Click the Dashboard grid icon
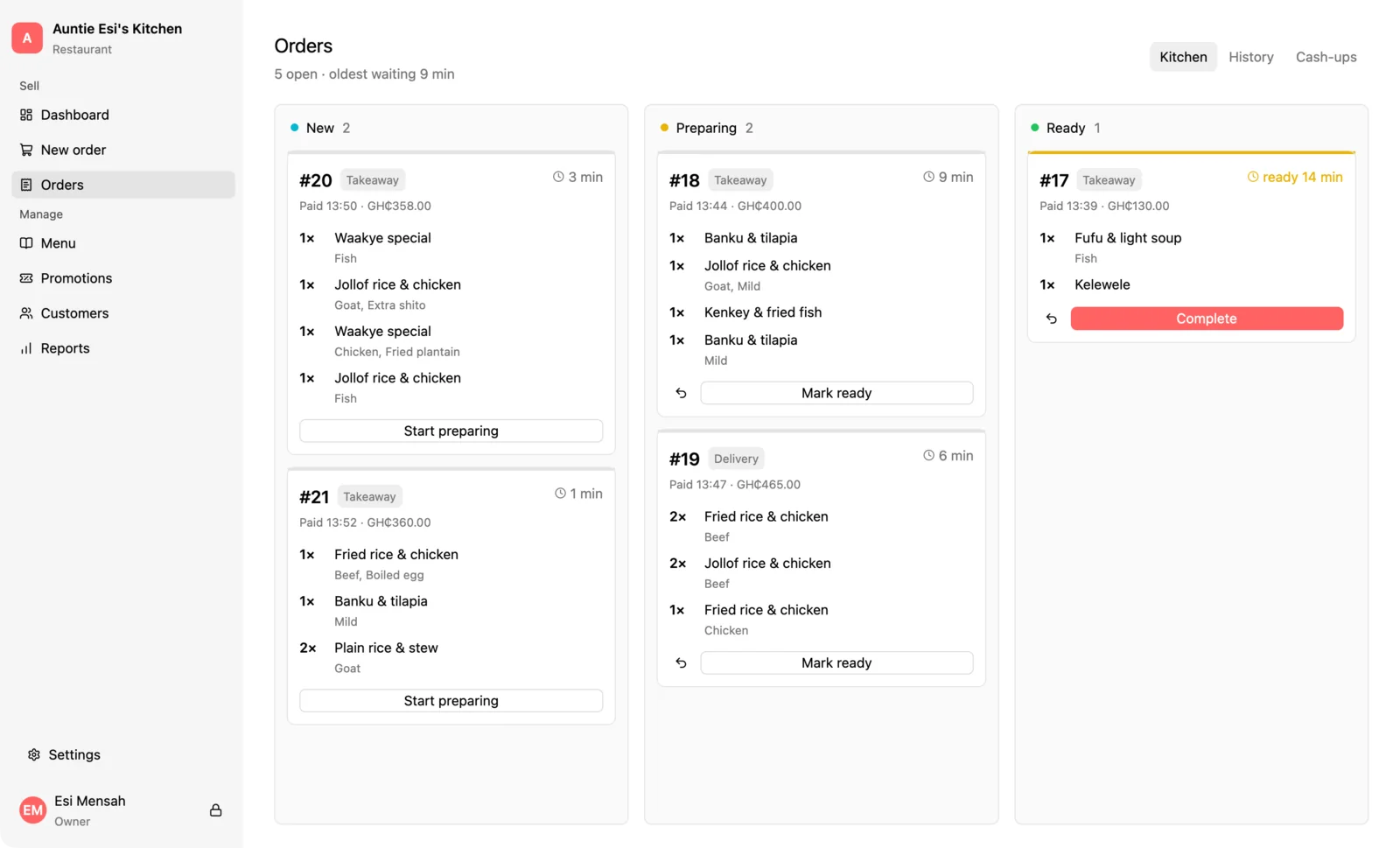1400x848 pixels. pos(26,115)
